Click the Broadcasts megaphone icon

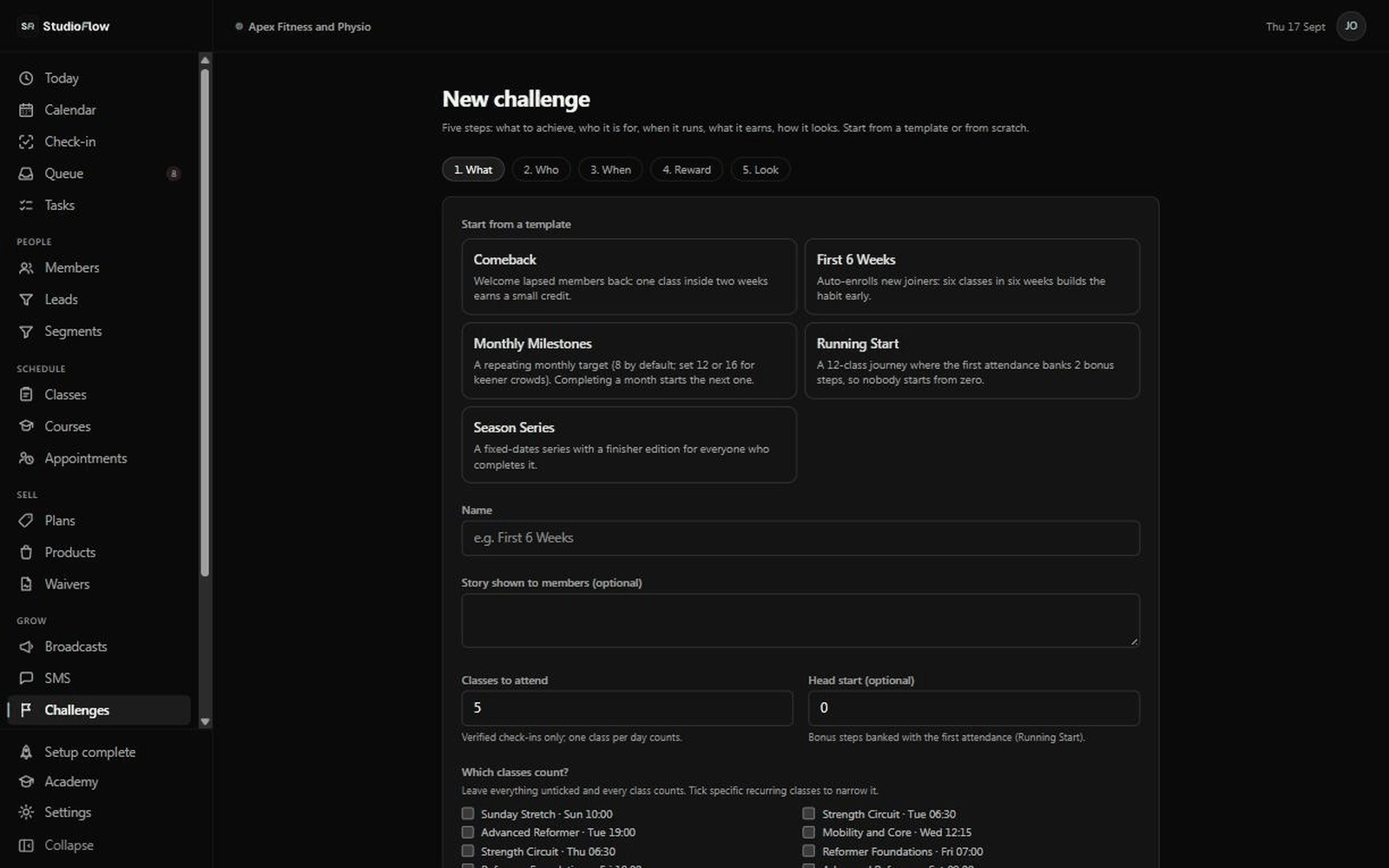click(26, 647)
